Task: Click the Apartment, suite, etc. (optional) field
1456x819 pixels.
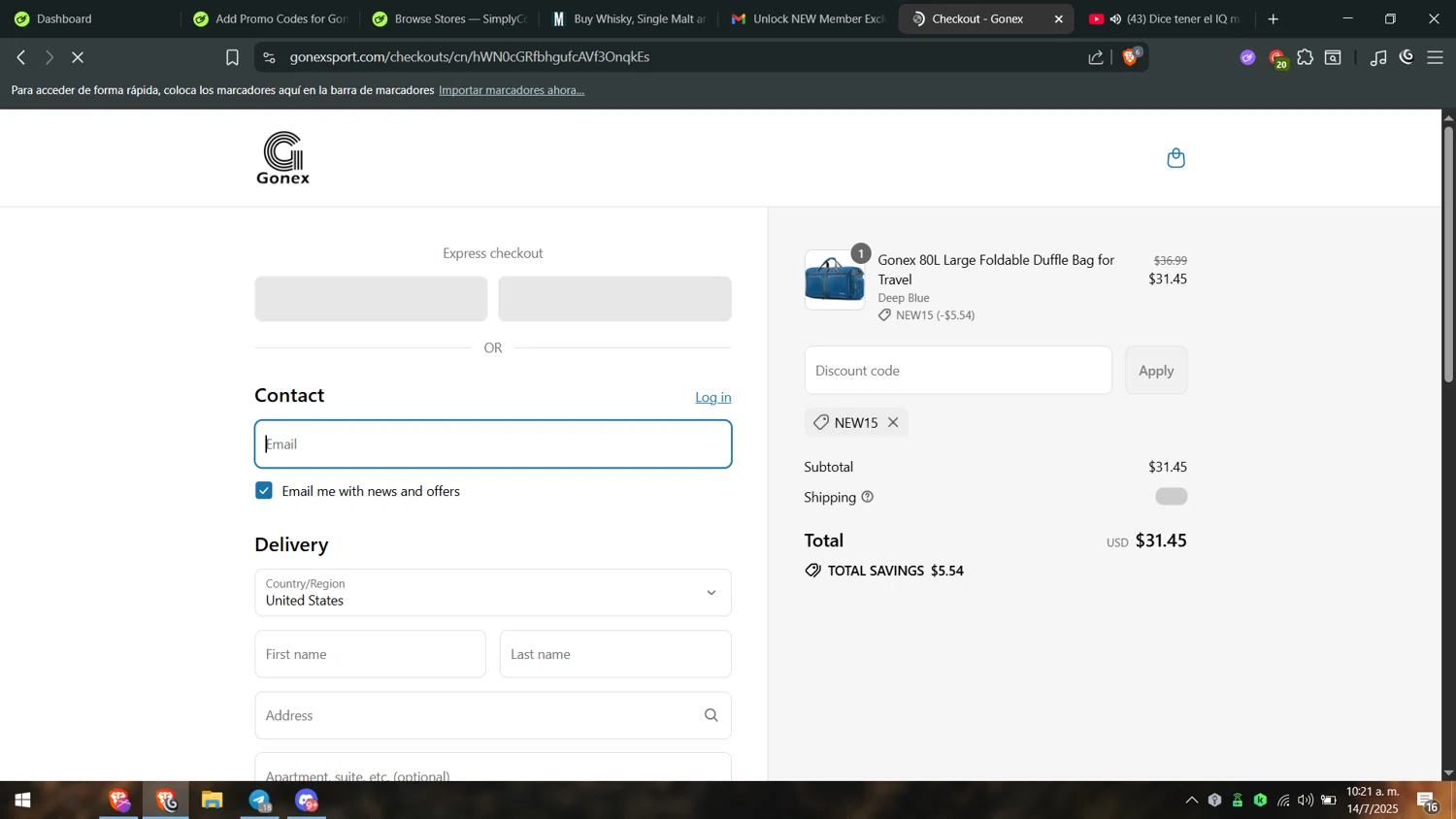Action: [x=493, y=768]
